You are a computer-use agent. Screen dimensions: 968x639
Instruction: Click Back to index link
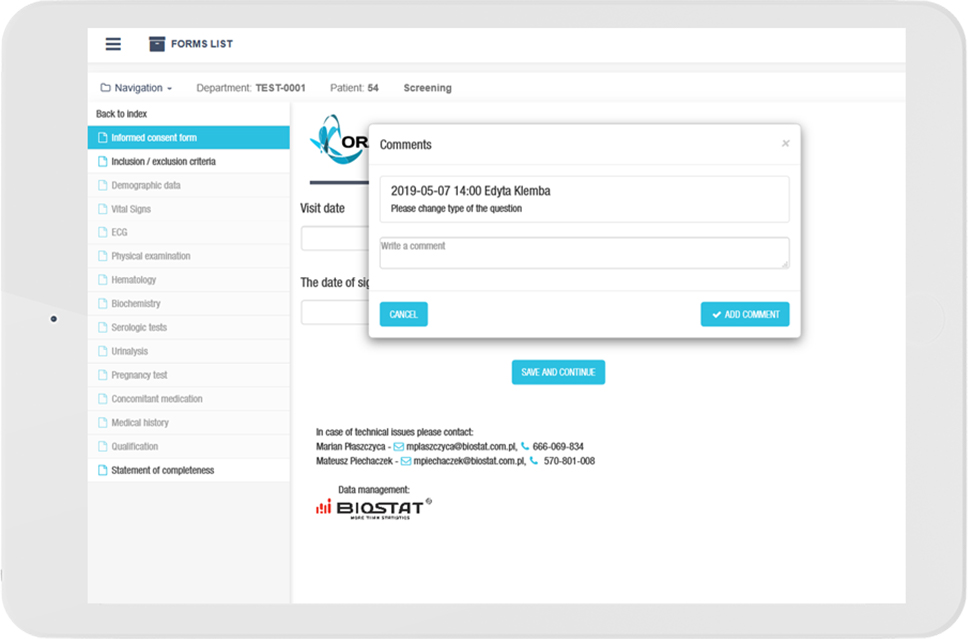point(122,114)
